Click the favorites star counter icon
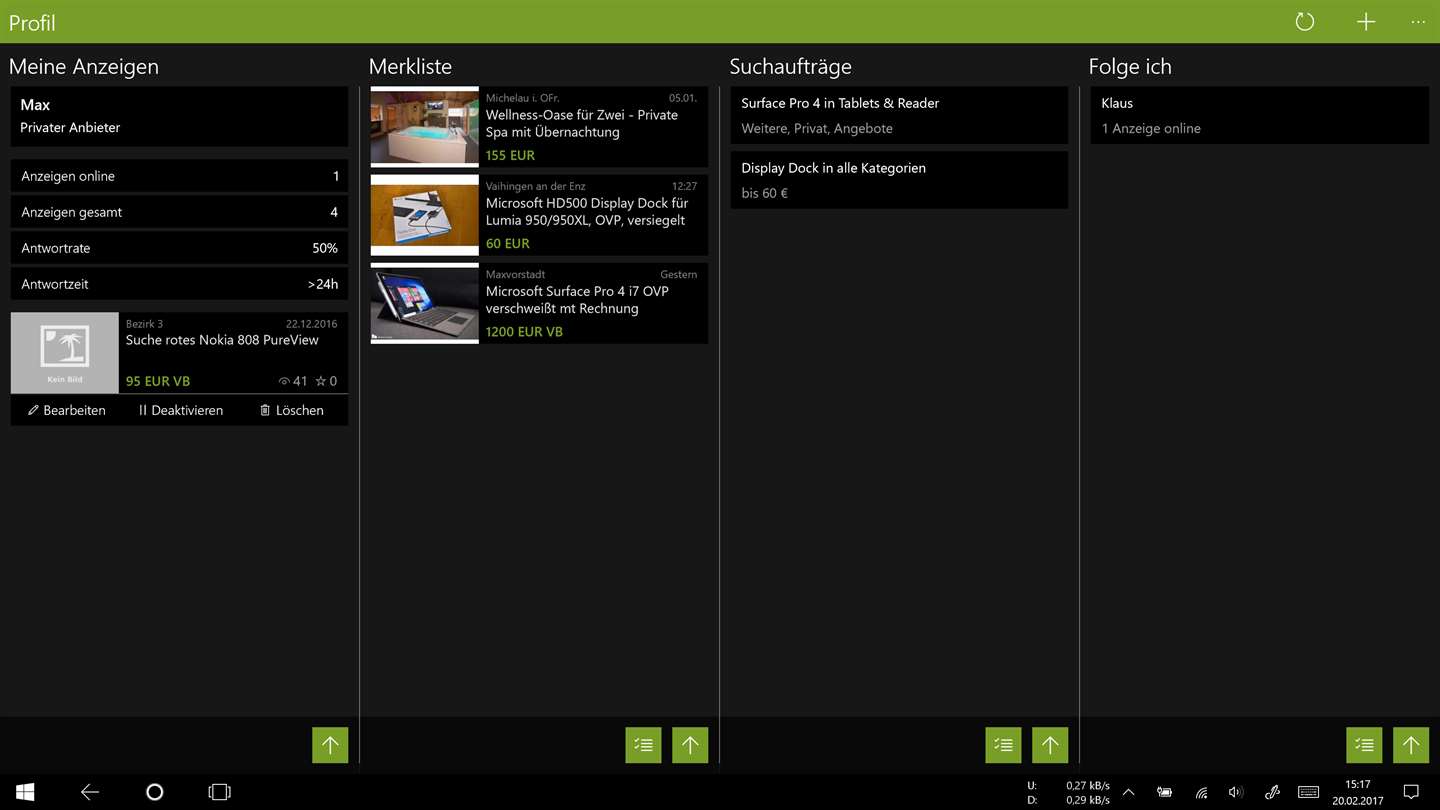 [x=320, y=381]
